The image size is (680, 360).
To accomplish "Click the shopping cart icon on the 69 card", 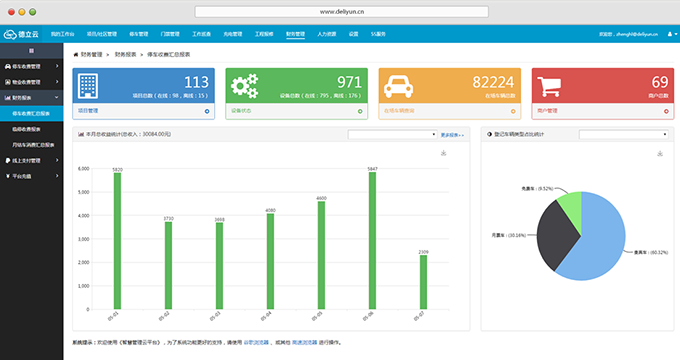I will click(x=549, y=87).
